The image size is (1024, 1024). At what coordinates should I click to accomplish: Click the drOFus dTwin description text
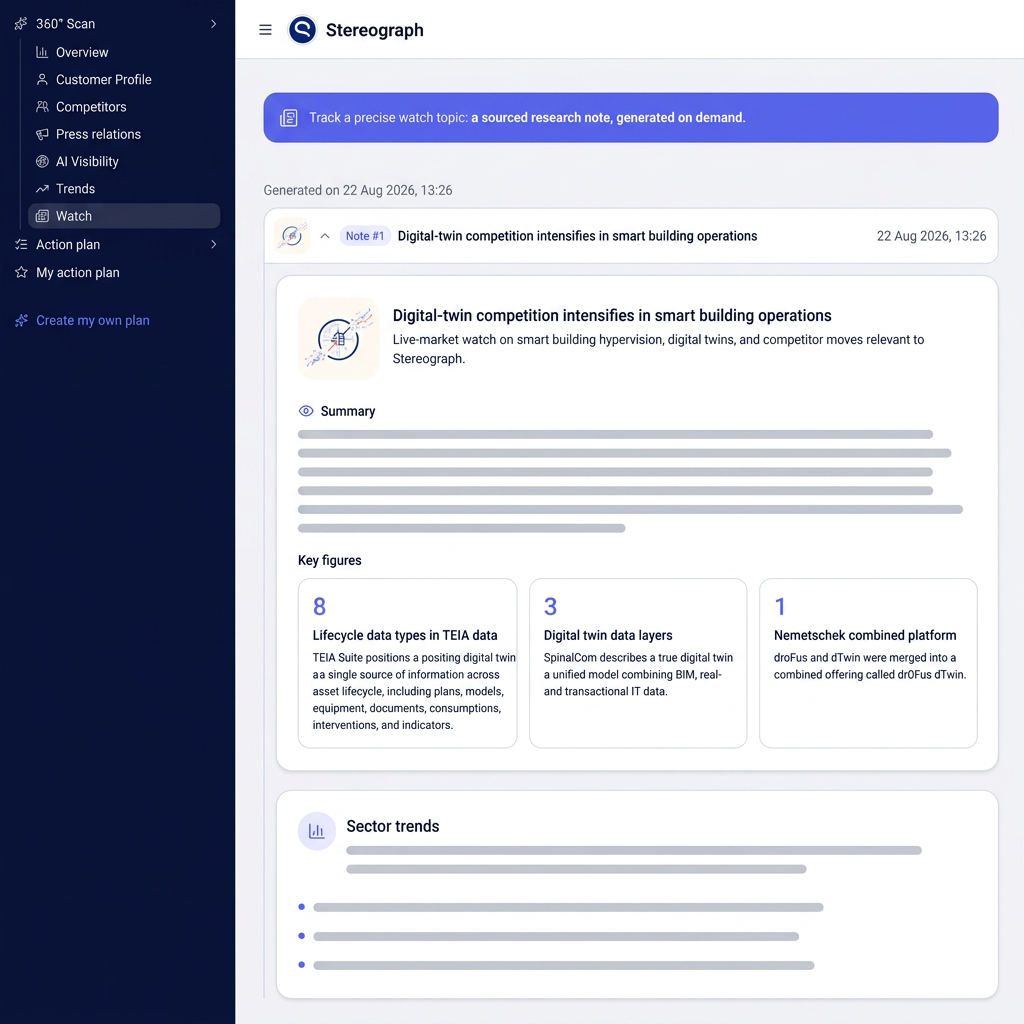click(x=870, y=666)
